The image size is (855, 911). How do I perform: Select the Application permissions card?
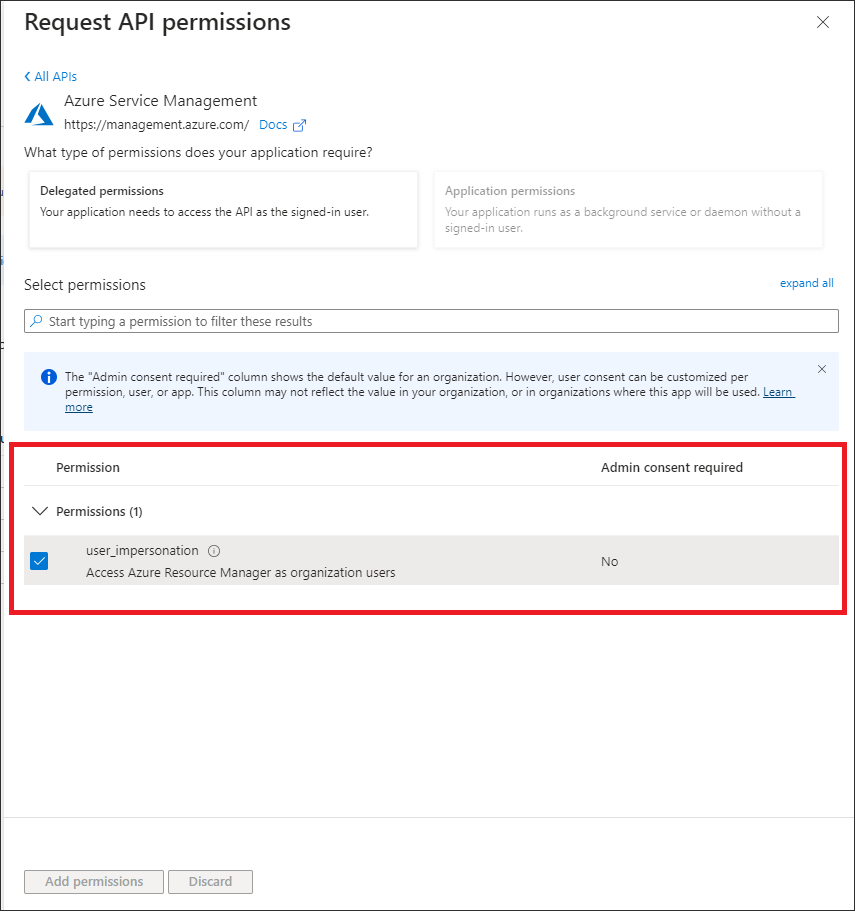point(628,209)
